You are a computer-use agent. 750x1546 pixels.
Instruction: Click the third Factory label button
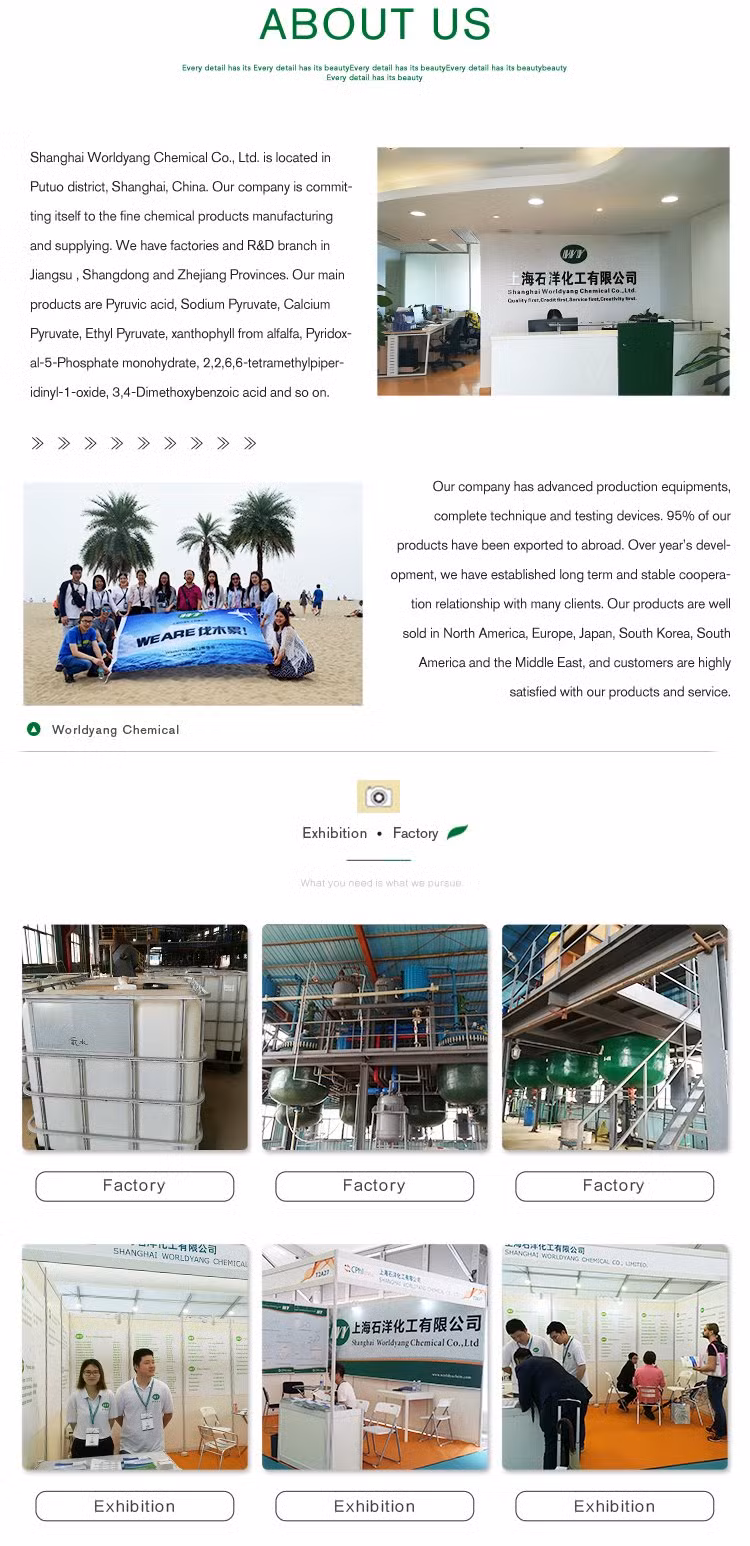614,1186
